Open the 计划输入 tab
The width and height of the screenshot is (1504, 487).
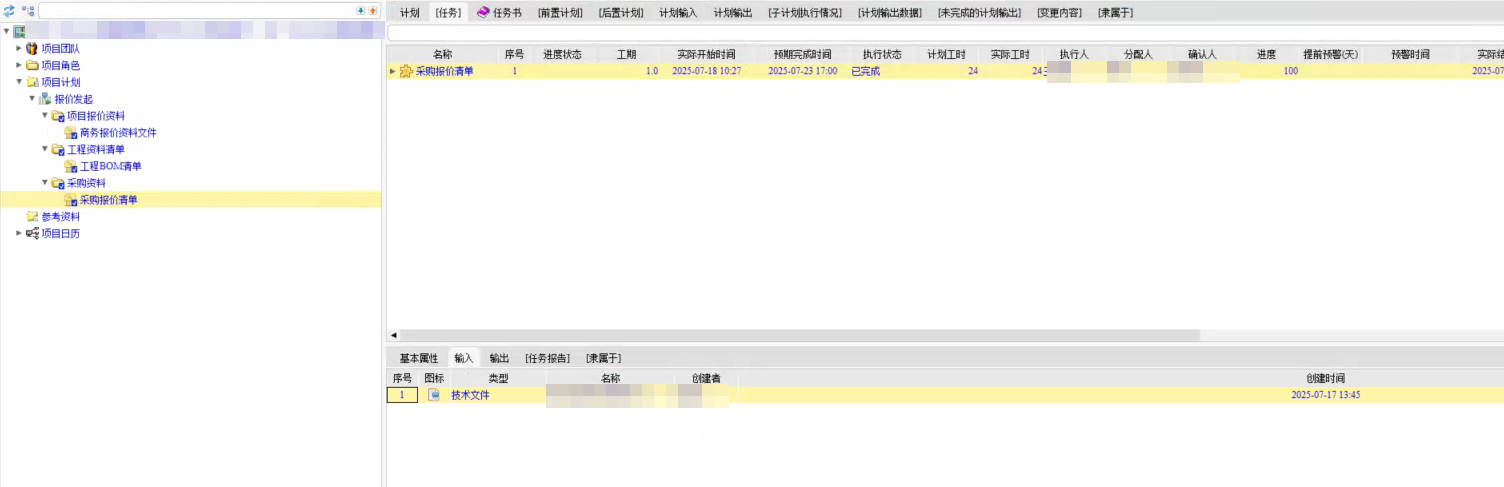coord(678,13)
